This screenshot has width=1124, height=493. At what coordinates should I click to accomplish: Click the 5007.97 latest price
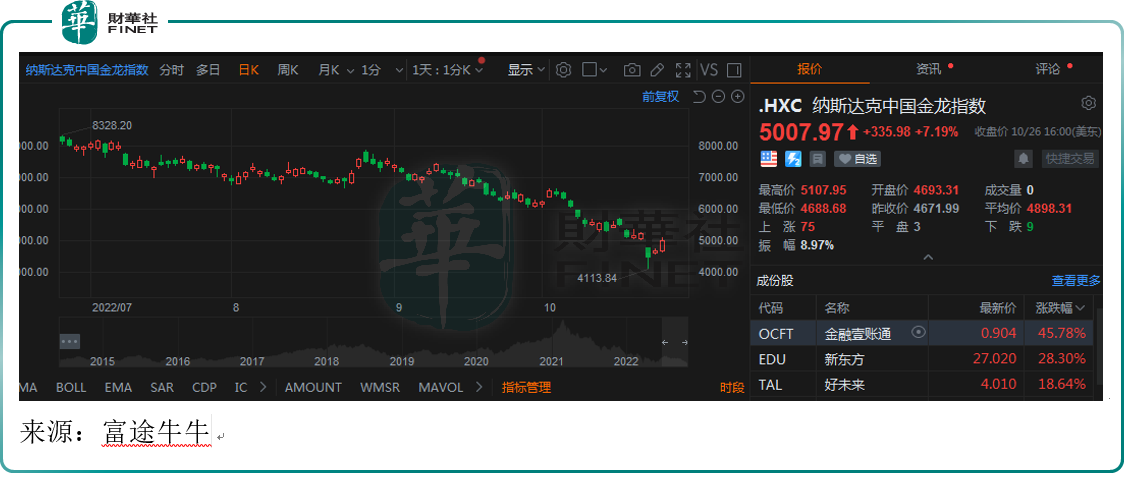801,132
